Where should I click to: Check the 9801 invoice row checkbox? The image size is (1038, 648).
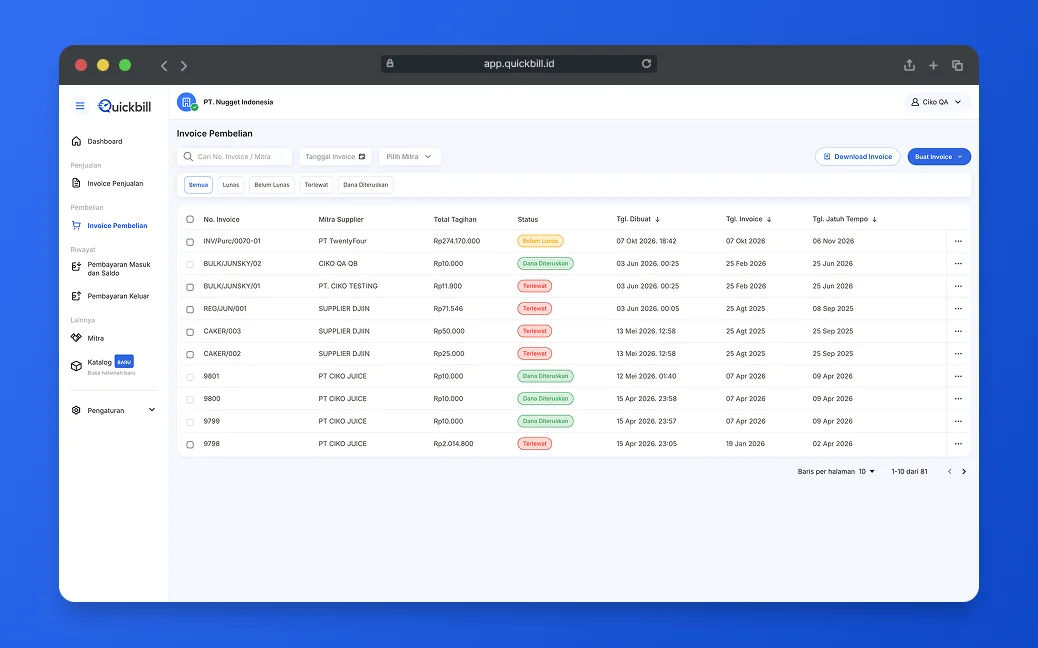point(190,377)
